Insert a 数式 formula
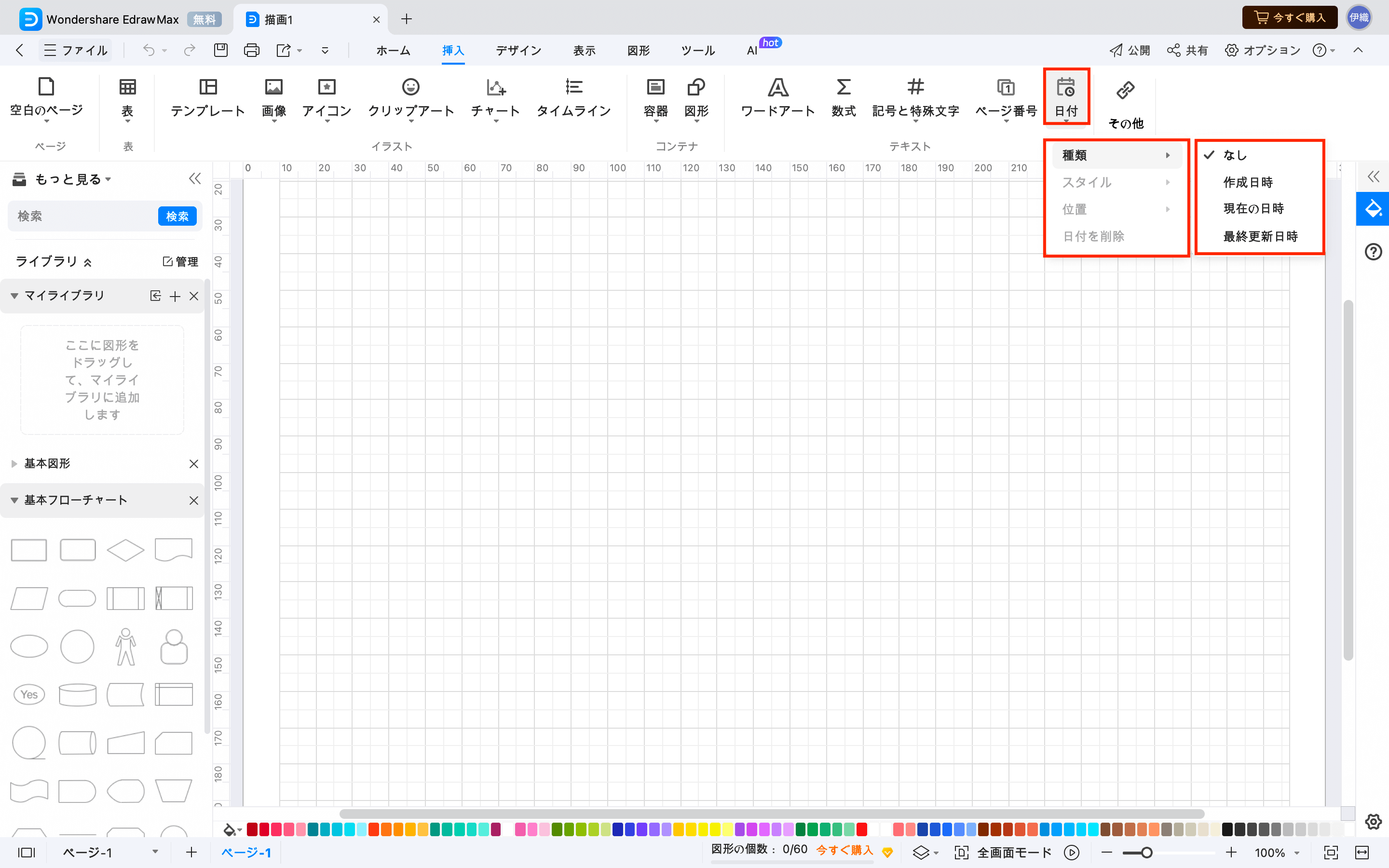The height and width of the screenshot is (868, 1389). point(843,97)
